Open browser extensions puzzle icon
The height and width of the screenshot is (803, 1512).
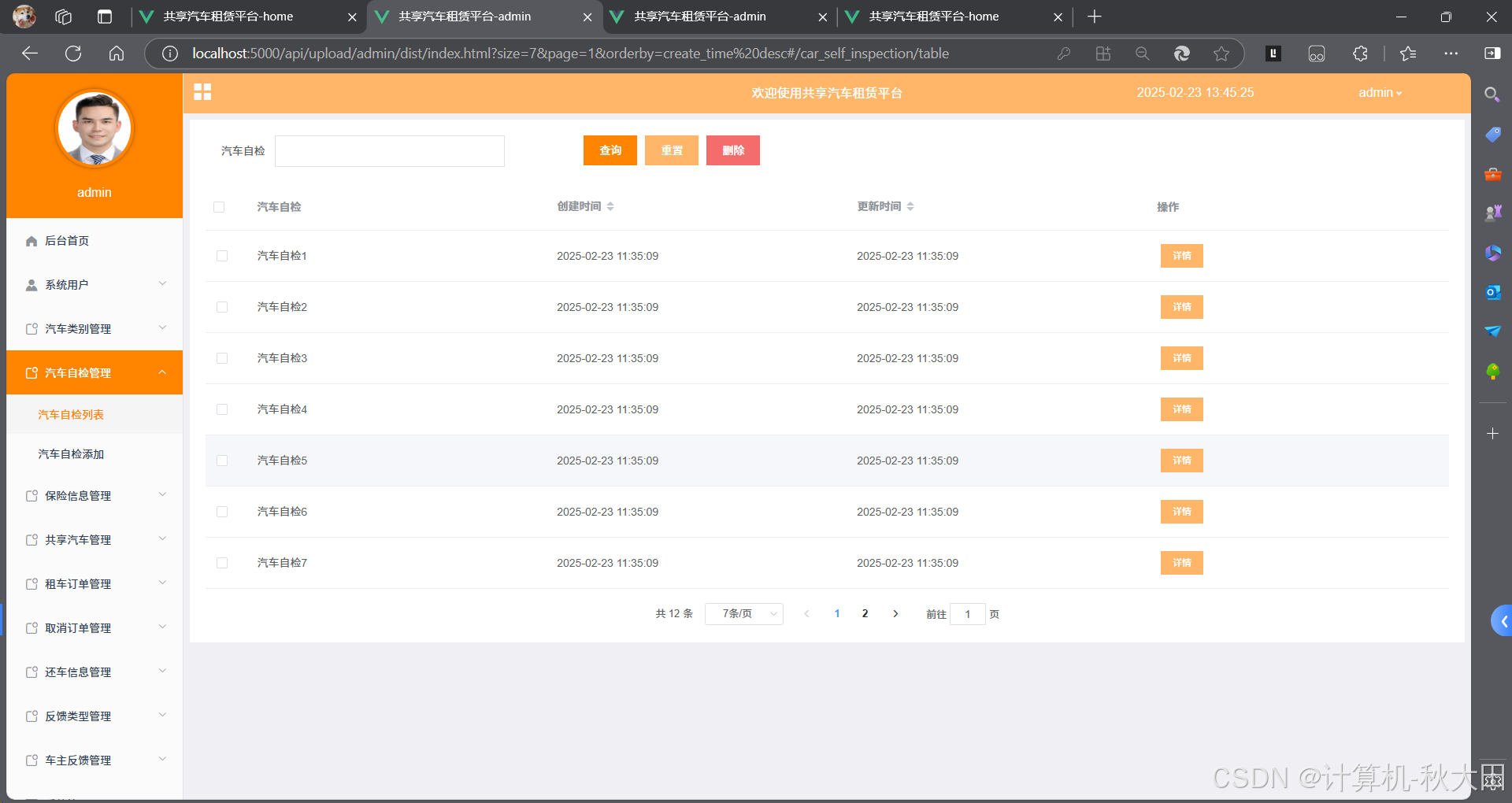[1360, 54]
